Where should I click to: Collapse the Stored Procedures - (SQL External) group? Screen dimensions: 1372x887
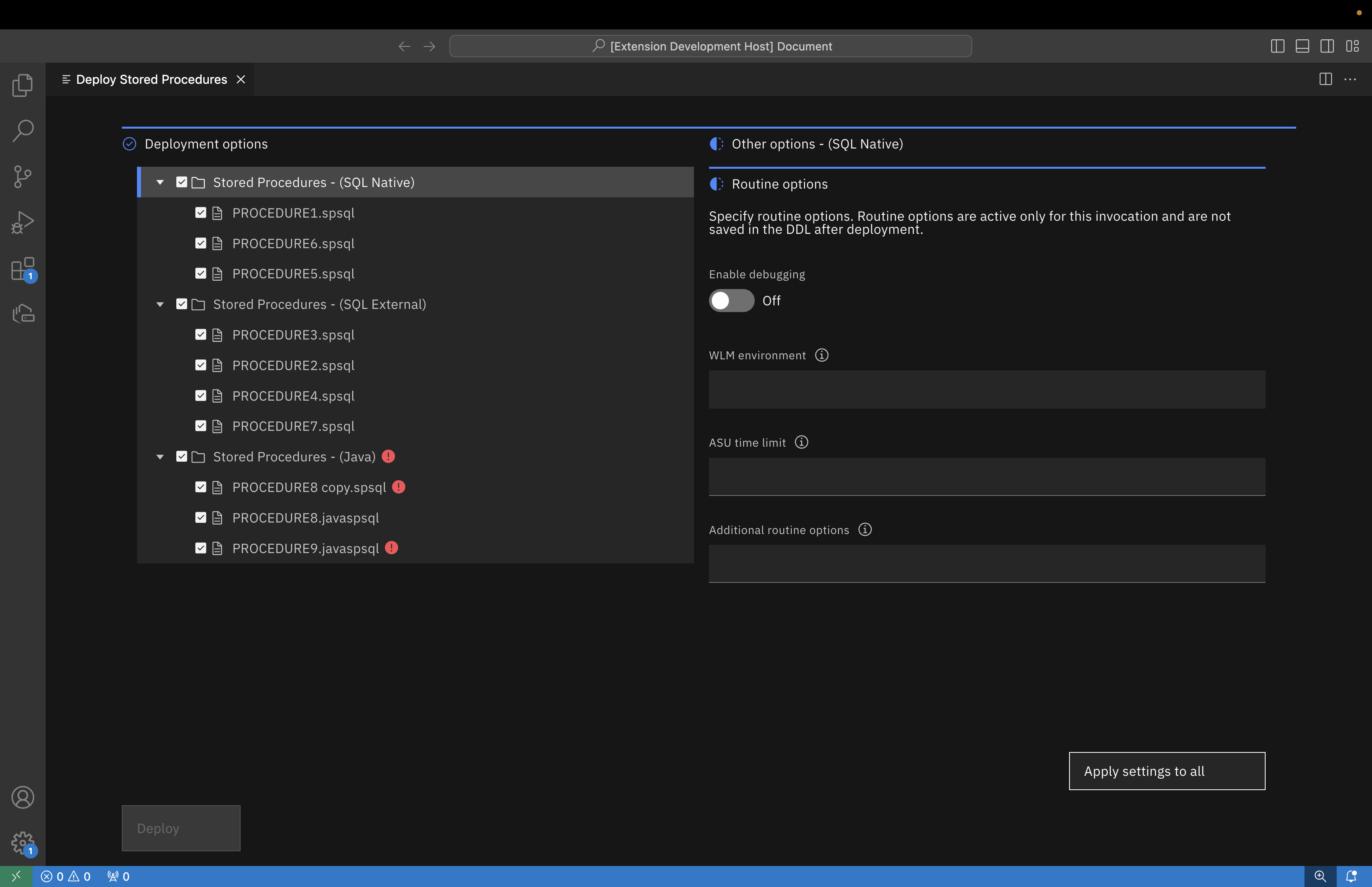160,304
